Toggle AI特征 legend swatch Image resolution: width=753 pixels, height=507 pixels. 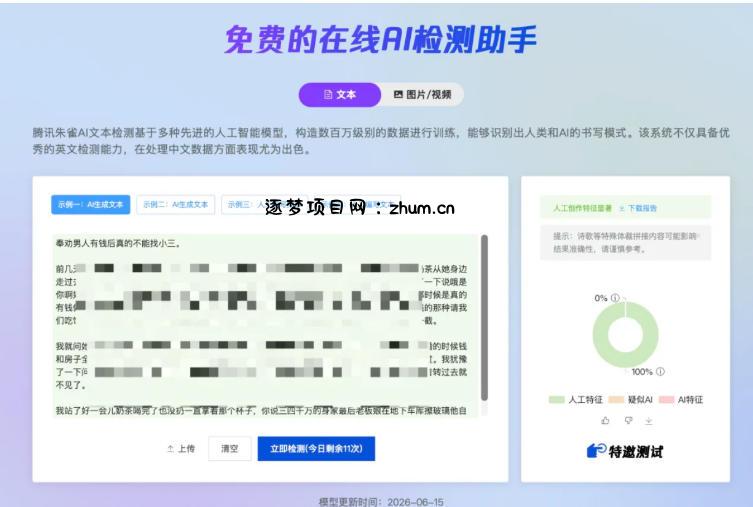click(667, 399)
